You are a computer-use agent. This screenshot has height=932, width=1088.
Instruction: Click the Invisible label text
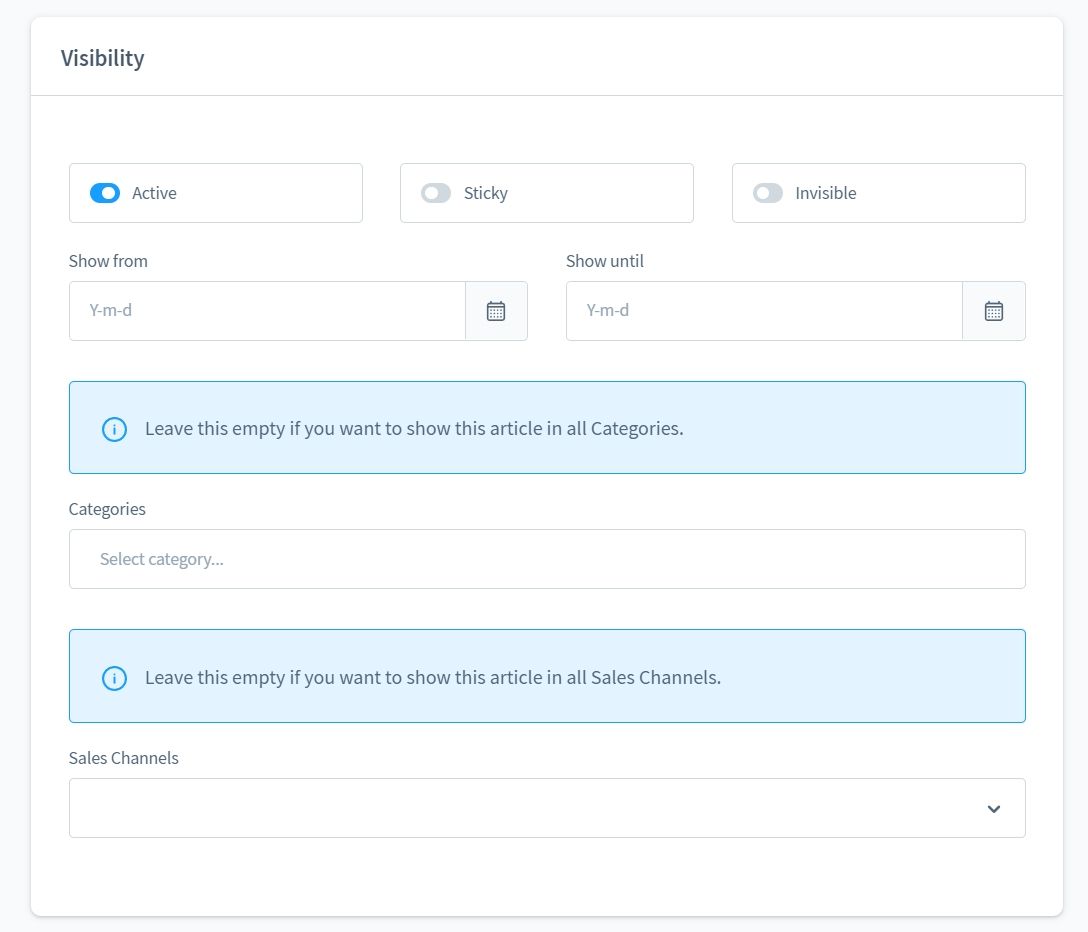pyautogui.click(x=826, y=193)
